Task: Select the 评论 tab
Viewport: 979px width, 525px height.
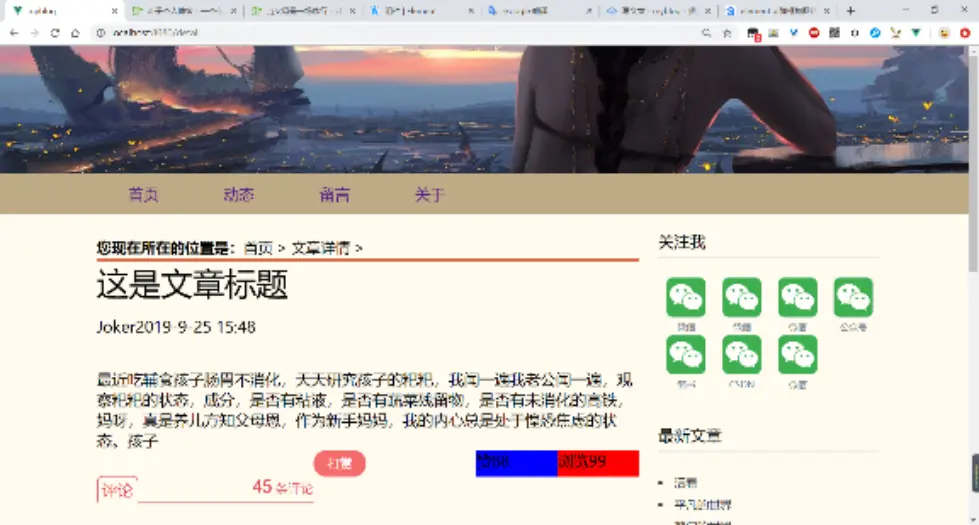Action: click(117, 490)
